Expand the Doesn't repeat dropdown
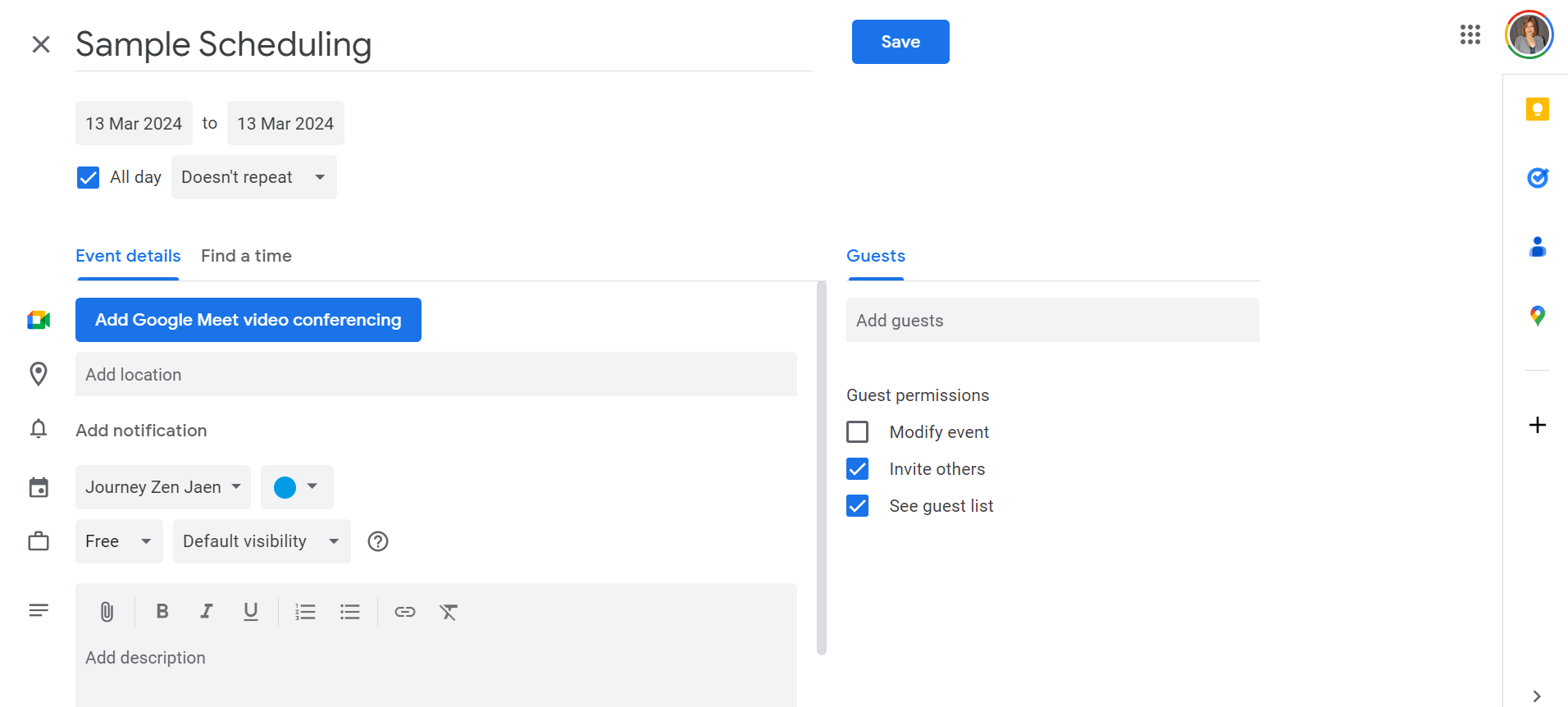Viewport: 1568px width, 707px height. pyautogui.click(x=253, y=177)
